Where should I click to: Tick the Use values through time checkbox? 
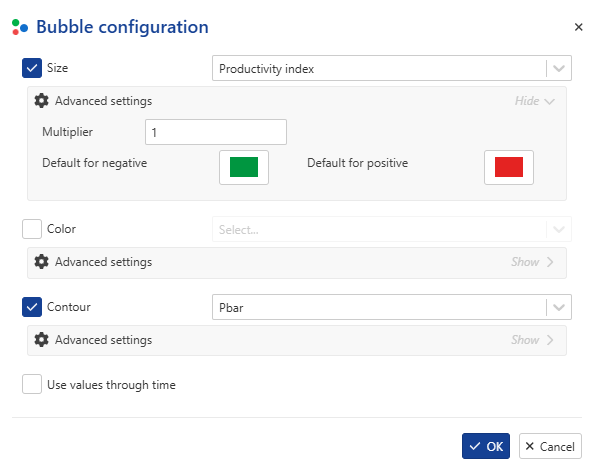tap(32, 384)
